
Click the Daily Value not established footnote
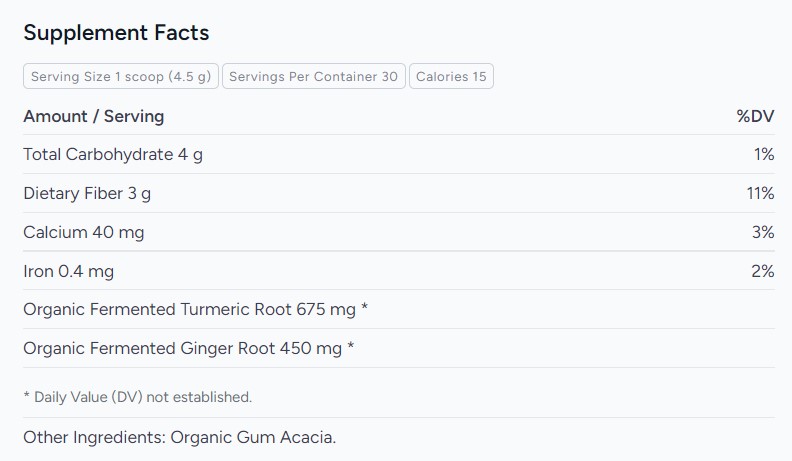[x=137, y=397]
